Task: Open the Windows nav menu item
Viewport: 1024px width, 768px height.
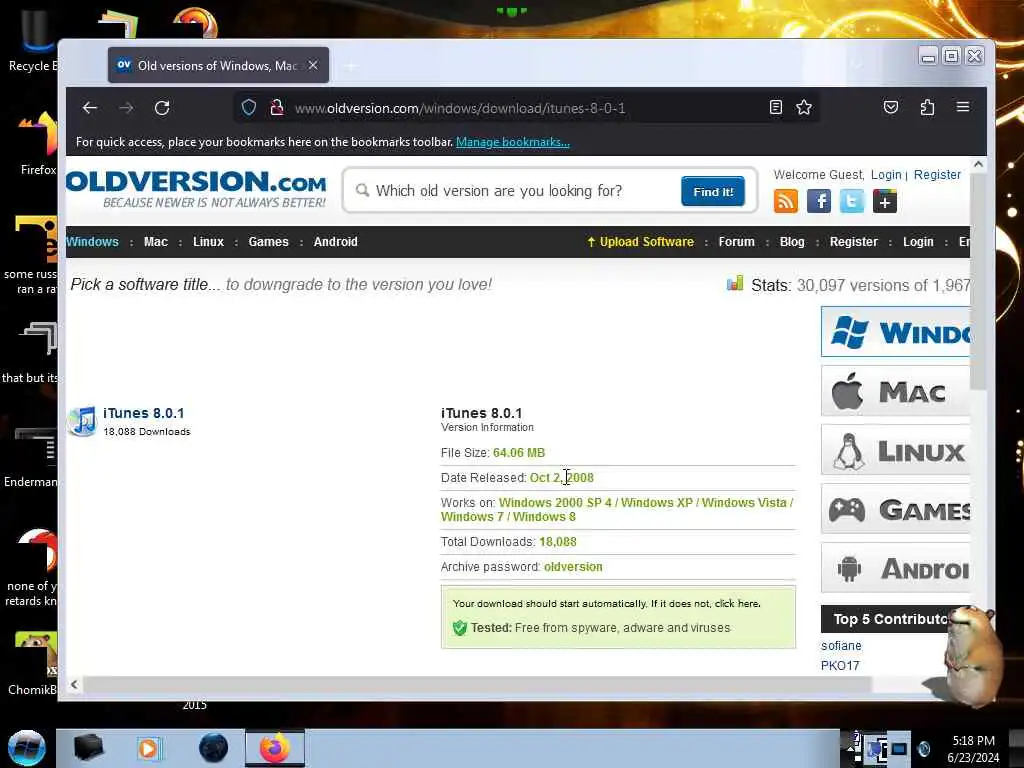Action: click(x=92, y=242)
